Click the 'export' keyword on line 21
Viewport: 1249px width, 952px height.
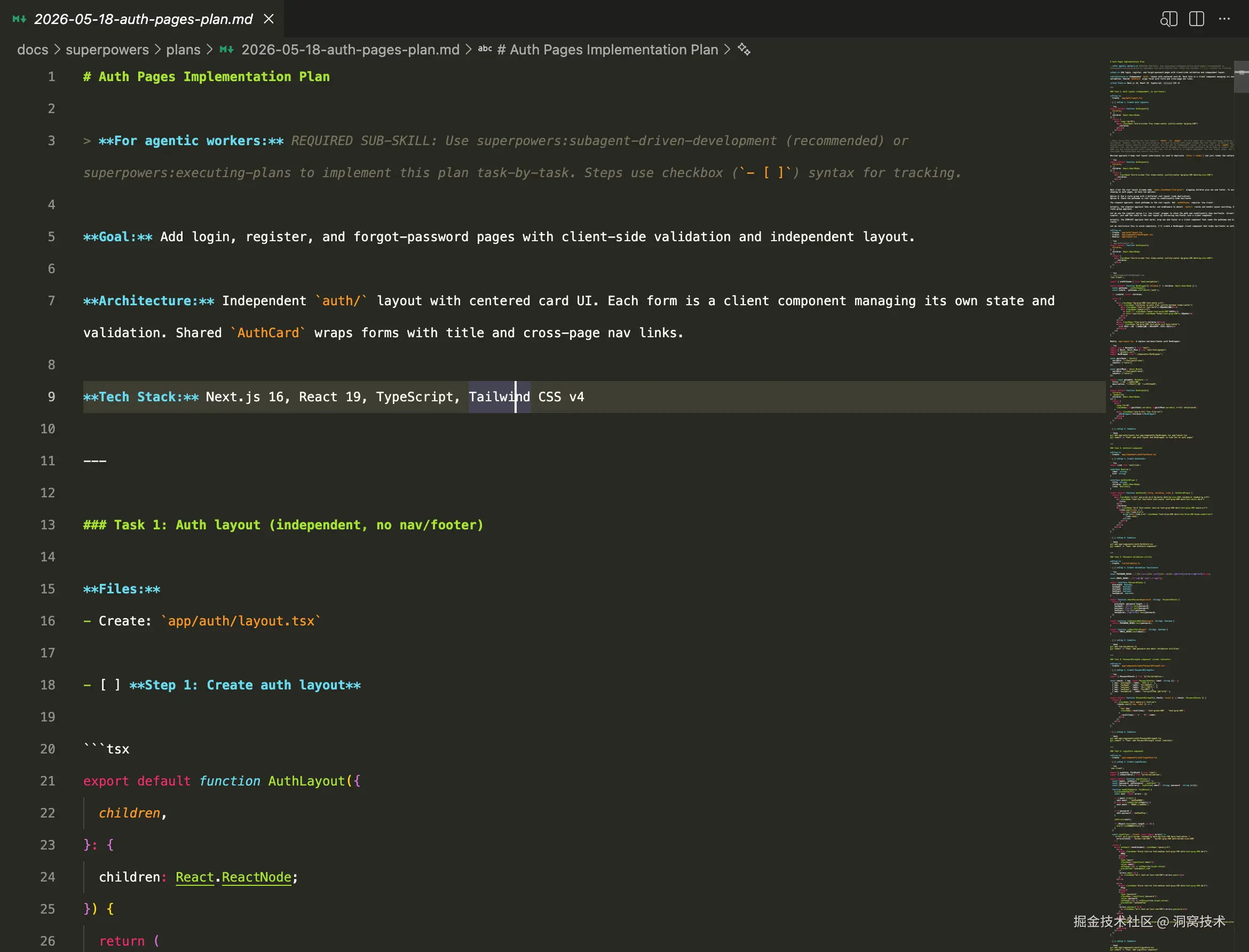(106, 781)
